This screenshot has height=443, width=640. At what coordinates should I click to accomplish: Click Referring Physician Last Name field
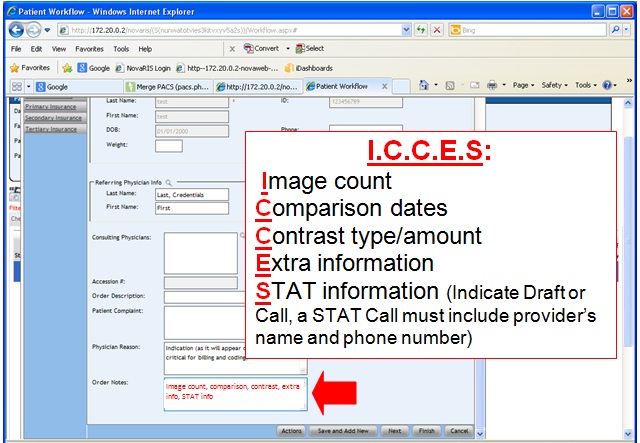tap(192, 194)
